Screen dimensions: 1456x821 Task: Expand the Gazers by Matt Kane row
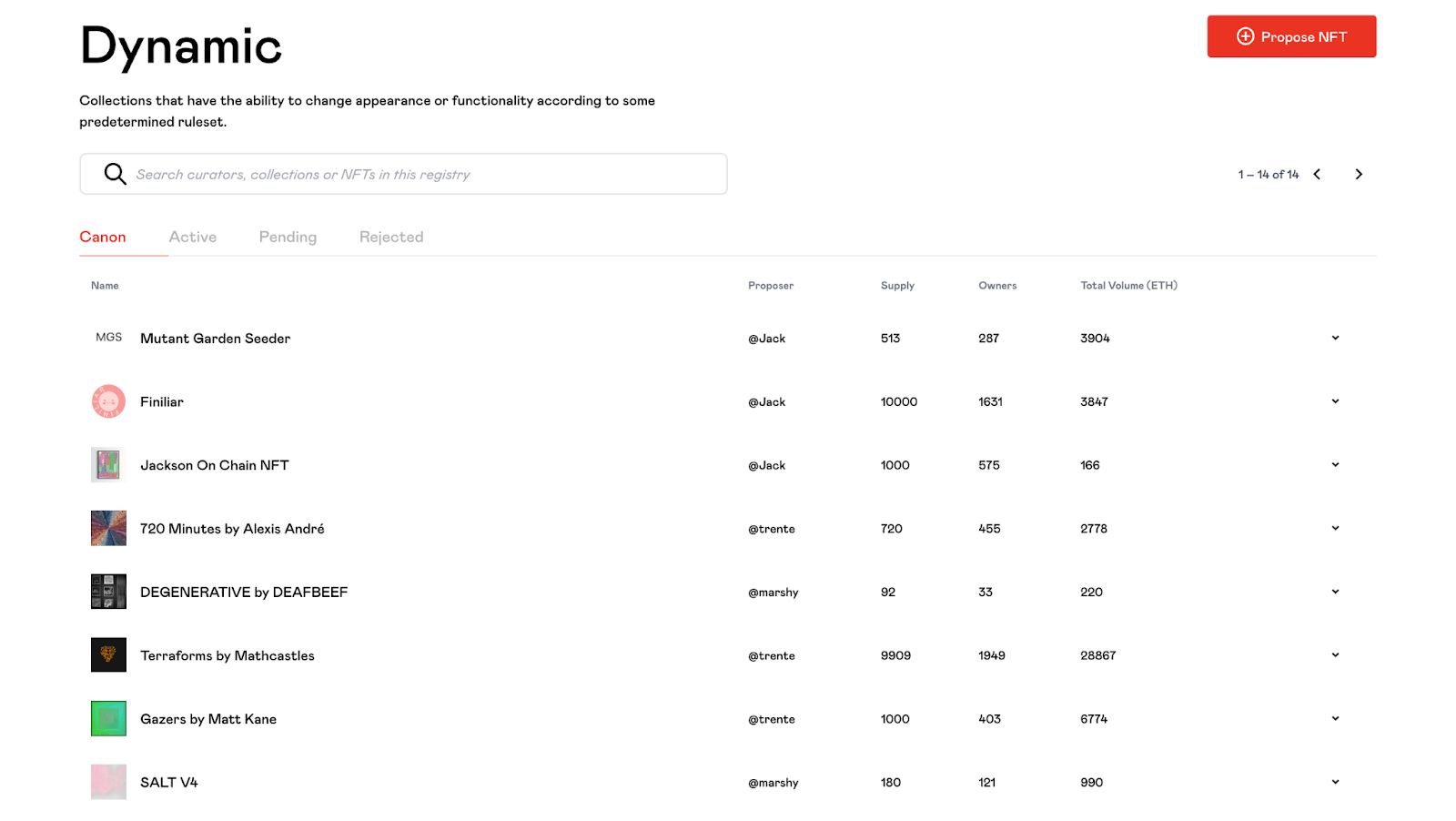click(x=1335, y=718)
